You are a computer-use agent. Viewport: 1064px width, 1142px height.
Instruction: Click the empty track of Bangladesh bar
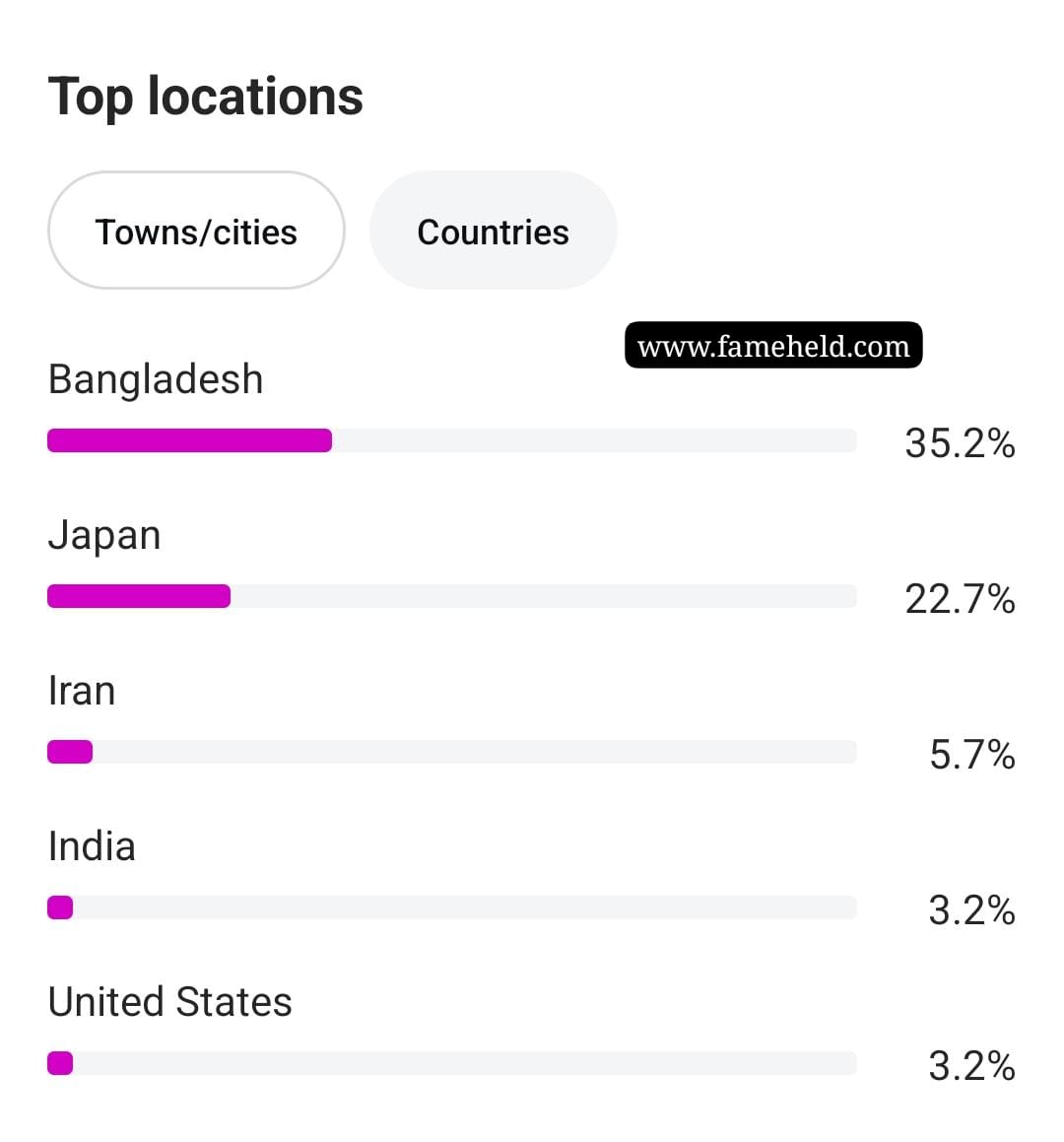[x=594, y=440]
